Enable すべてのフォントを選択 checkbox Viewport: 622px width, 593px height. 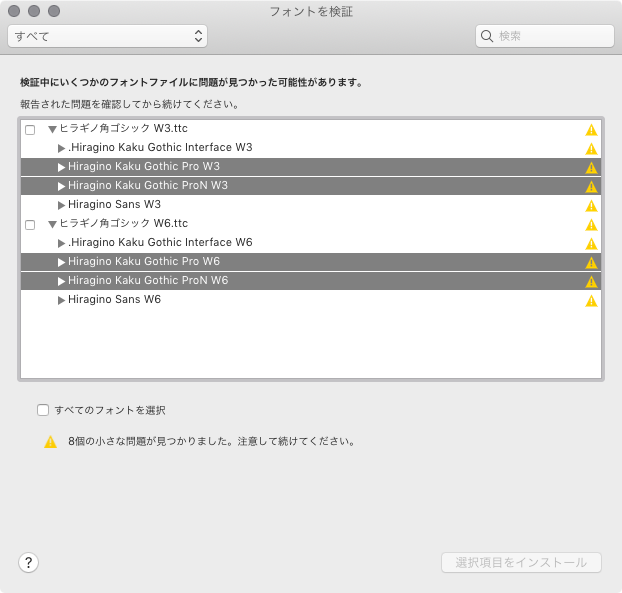click(x=43, y=410)
